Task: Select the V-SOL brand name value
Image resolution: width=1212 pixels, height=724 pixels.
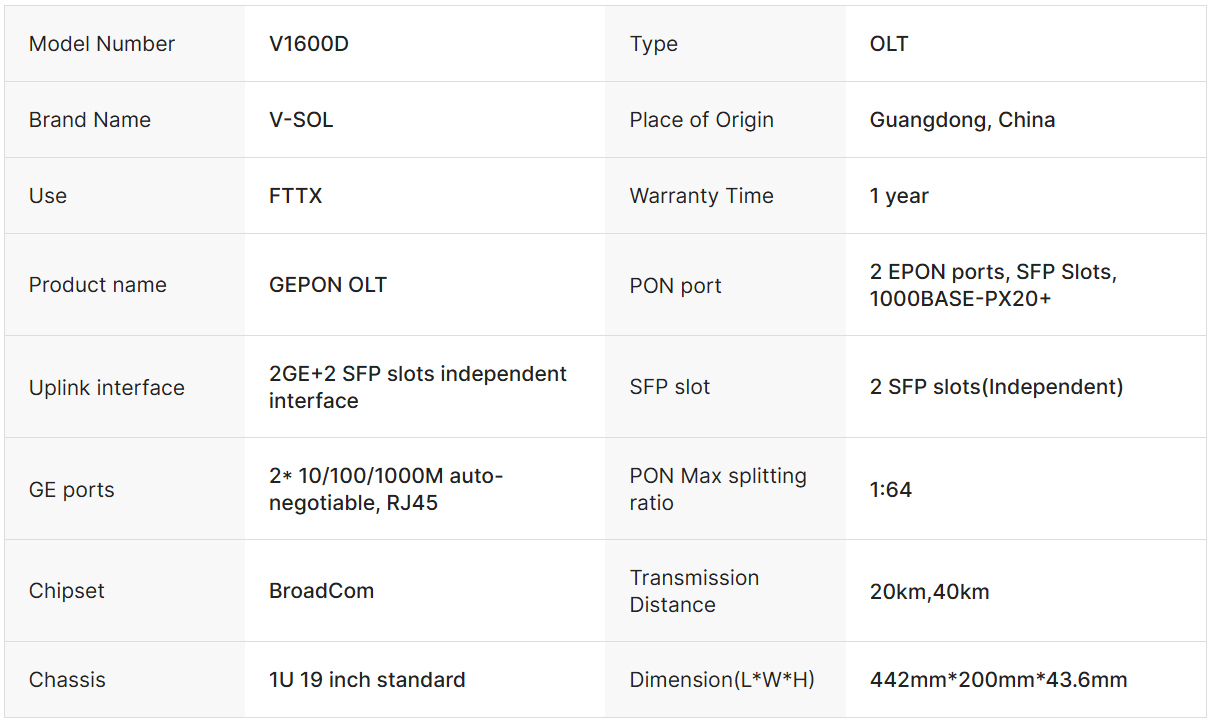Action: pyautogui.click(x=301, y=120)
